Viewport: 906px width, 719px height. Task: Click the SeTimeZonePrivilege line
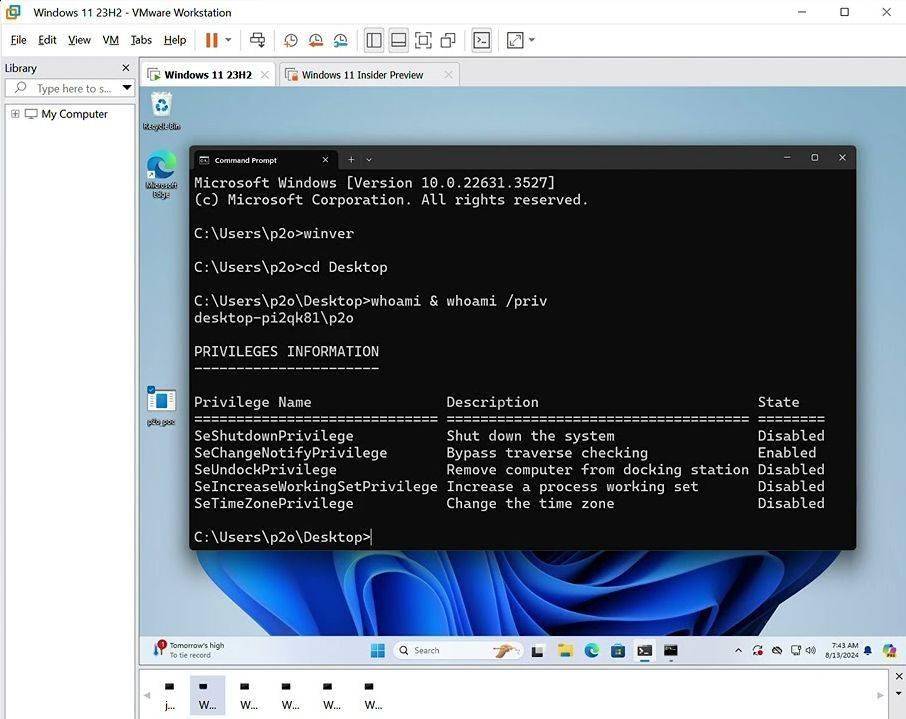coord(509,503)
